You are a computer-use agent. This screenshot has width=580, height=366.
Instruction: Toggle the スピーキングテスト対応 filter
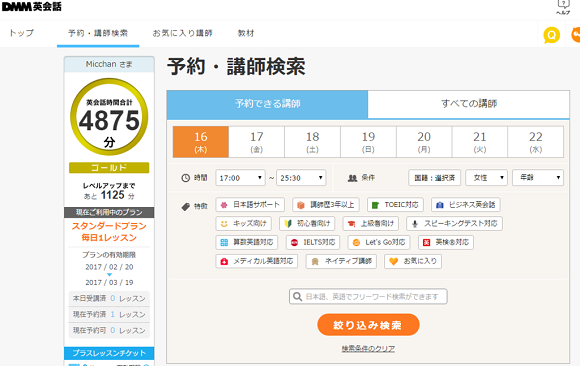454,224
